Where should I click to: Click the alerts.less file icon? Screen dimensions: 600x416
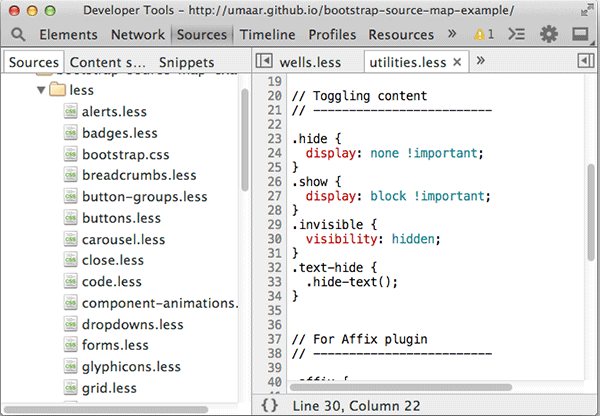[x=70, y=111]
